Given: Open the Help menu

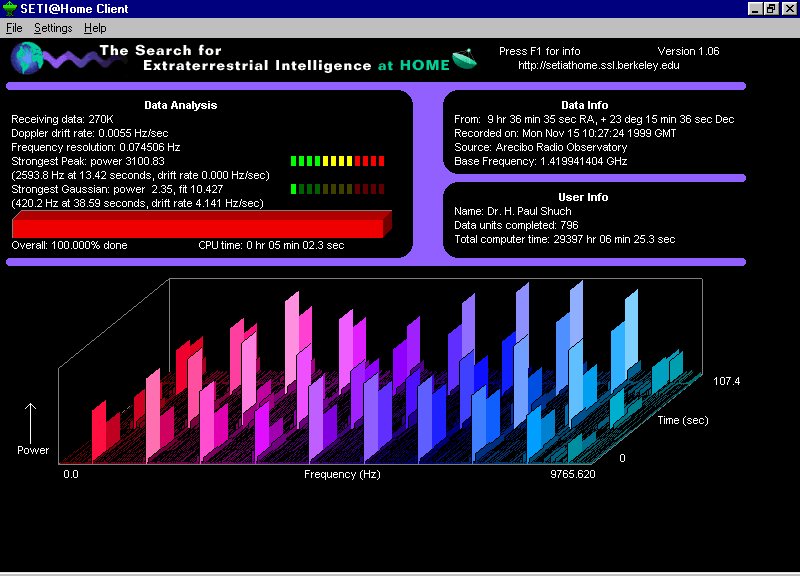Looking at the screenshot, I should pos(95,28).
